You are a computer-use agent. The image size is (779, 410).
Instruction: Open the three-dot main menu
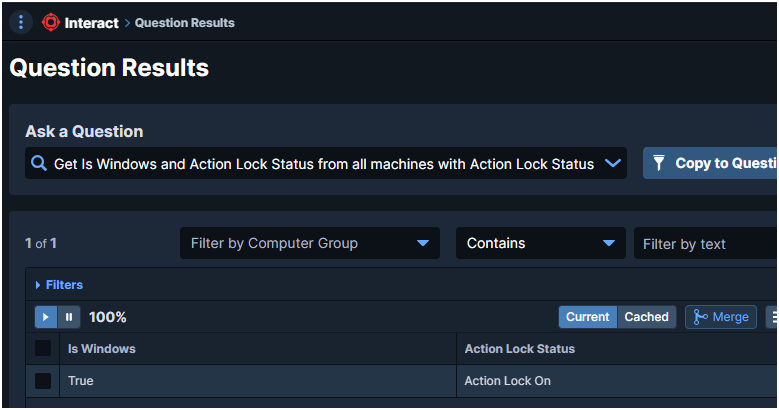[x=21, y=22]
